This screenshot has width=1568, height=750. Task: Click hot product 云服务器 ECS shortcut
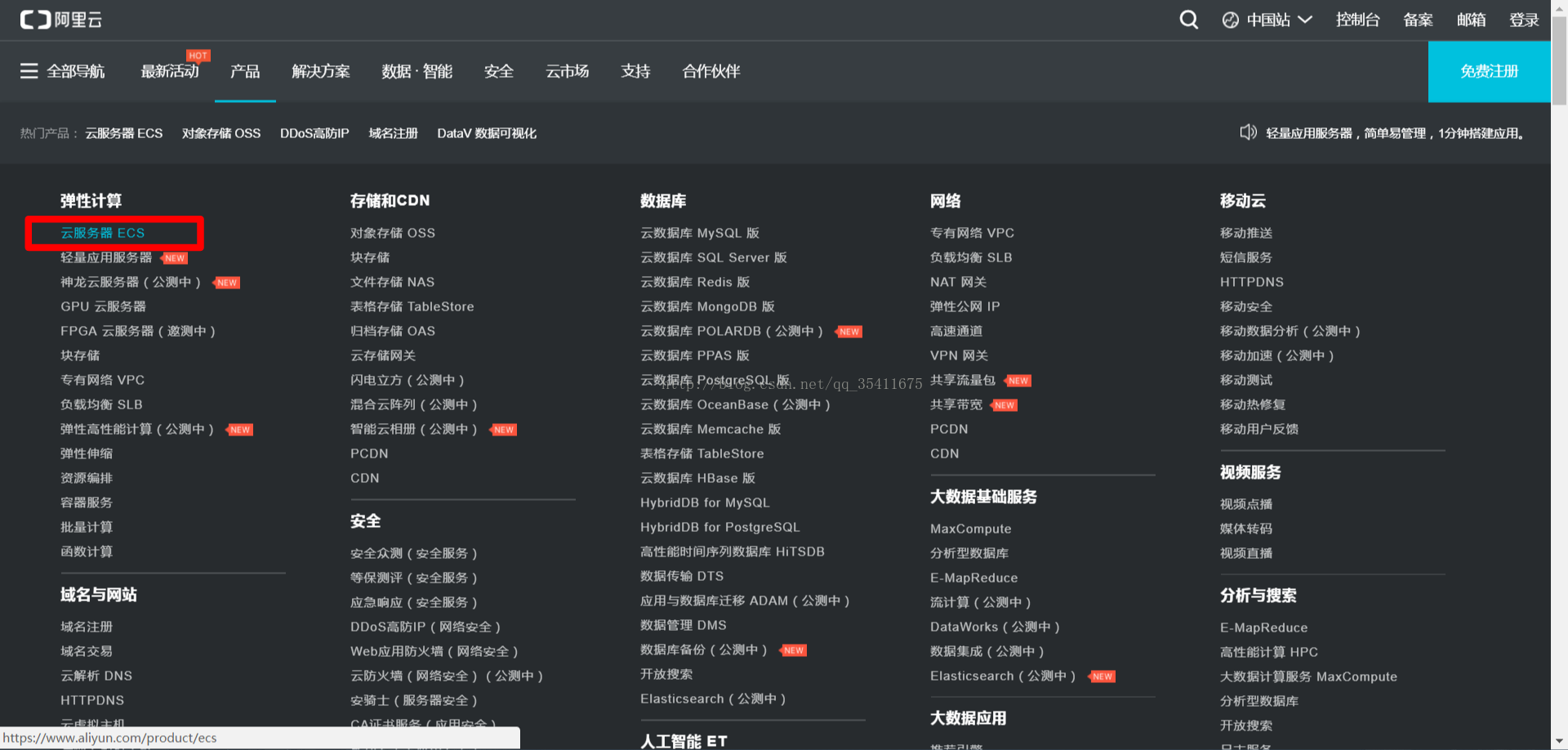(124, 133)
